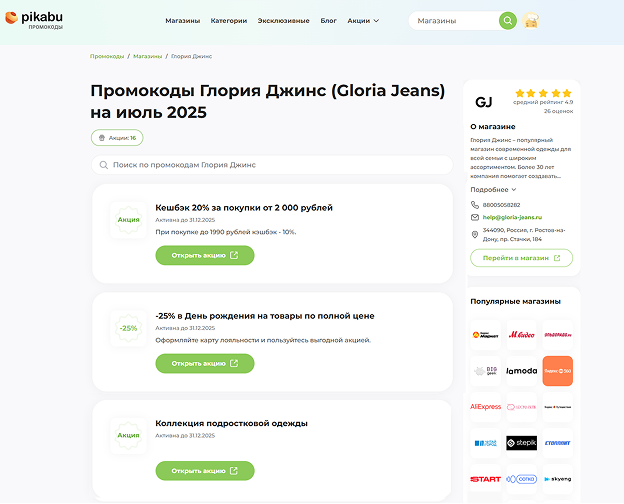Click the help@gloria-jeans.ru email link

pyautogui.click(x=512, y=217)
